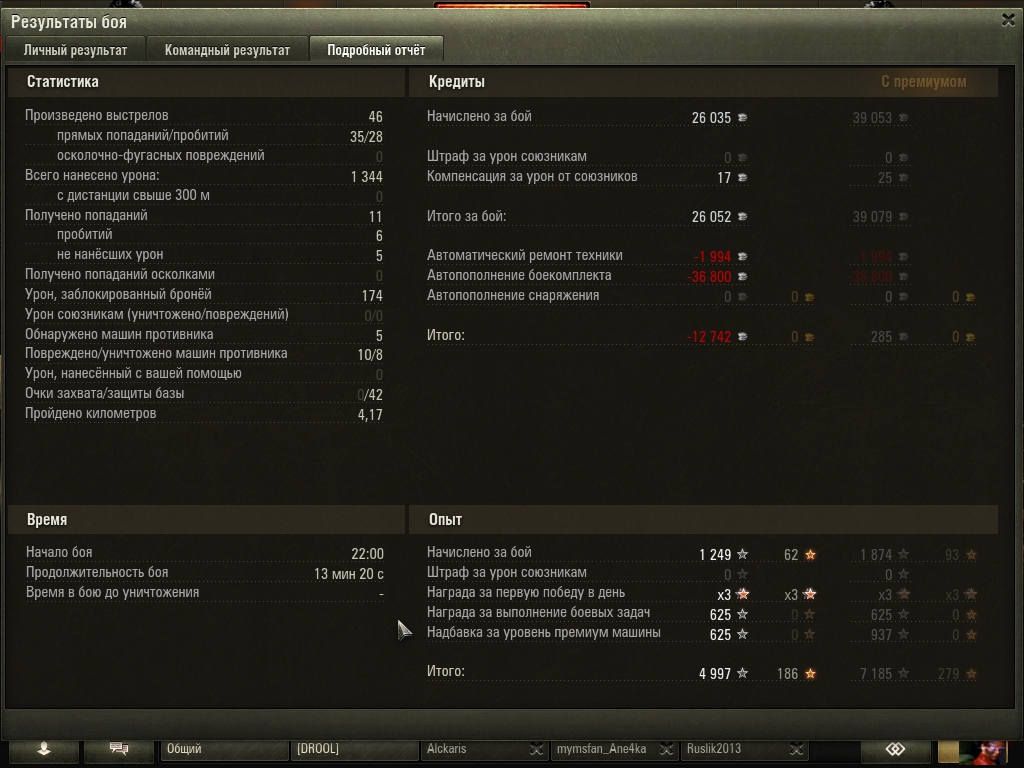Open the mymsfan_Ane4ka chat tab
Image resolution: width=1024 pixels, height=768 pixels.
603,749
